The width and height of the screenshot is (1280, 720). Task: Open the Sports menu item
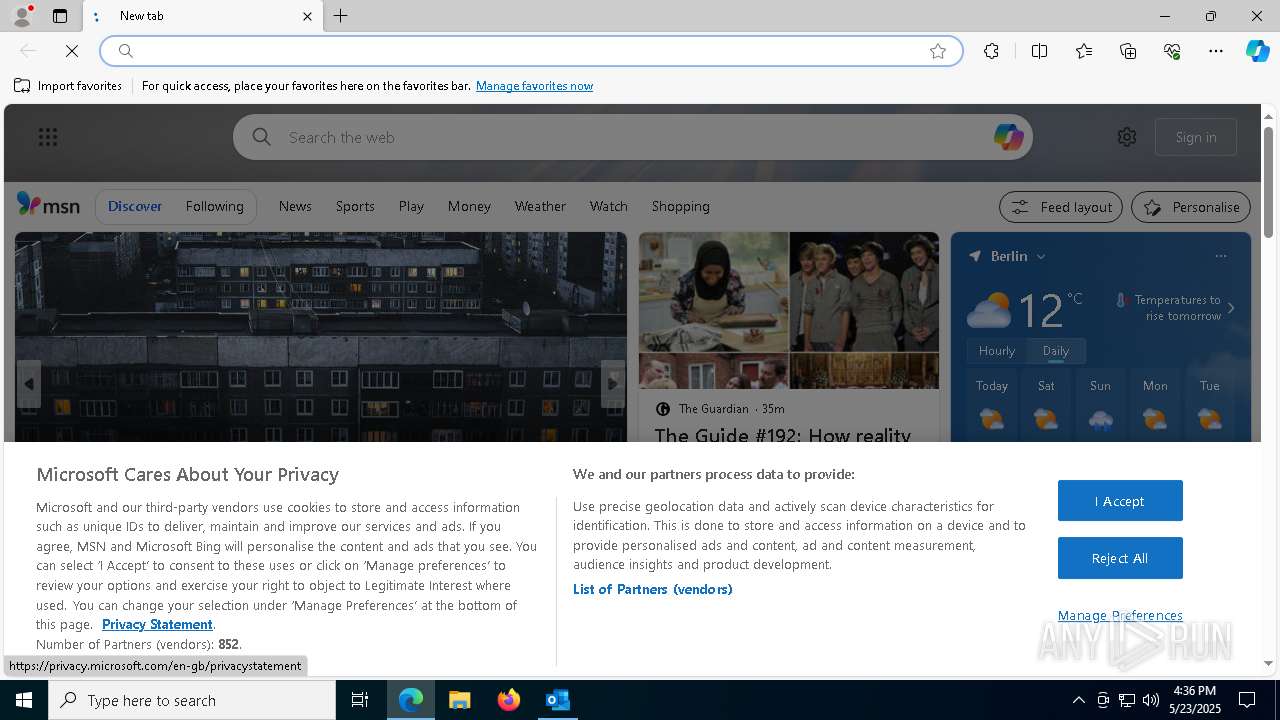pos(355,206)
